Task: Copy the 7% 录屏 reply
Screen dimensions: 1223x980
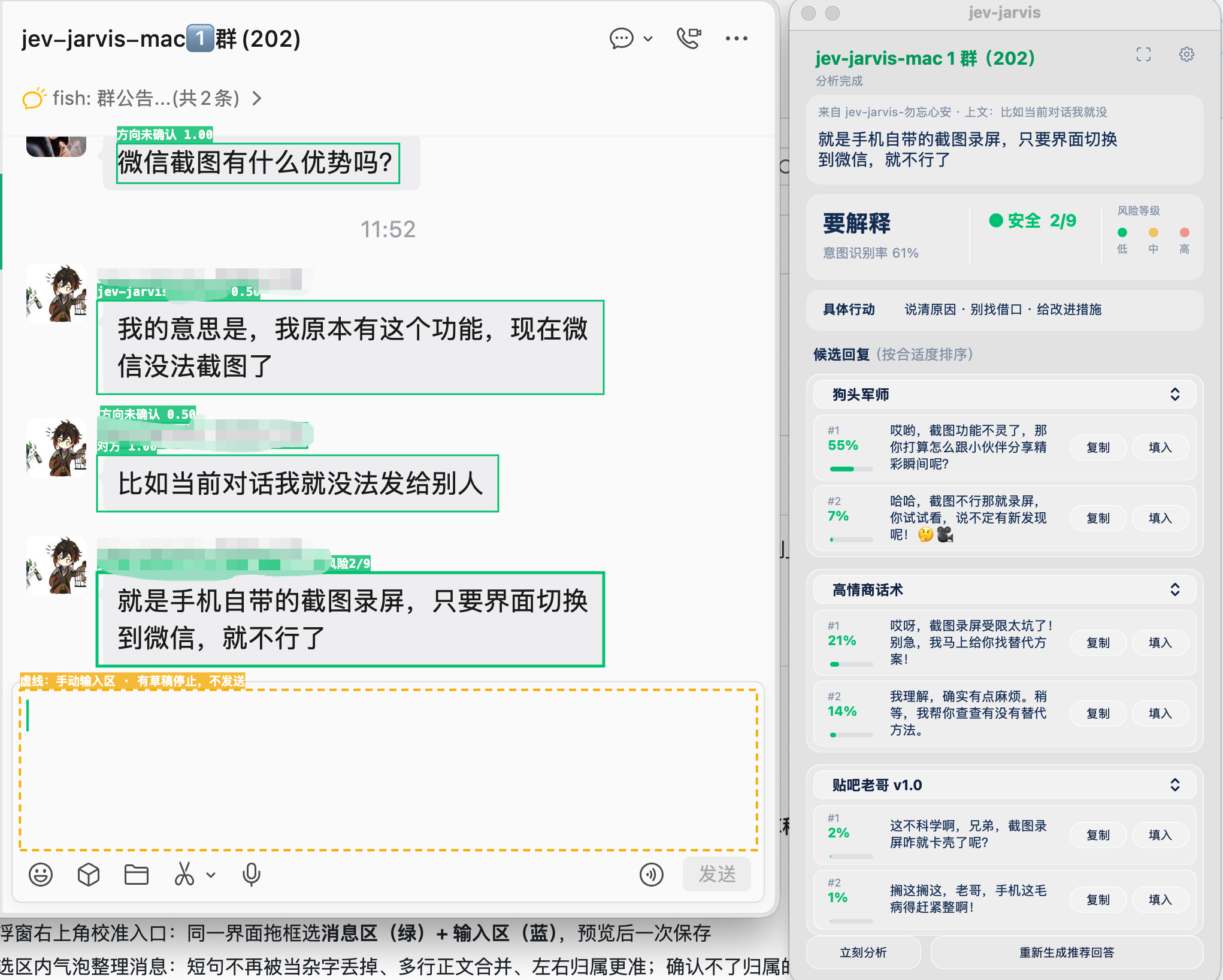Action: (1098, 518)
